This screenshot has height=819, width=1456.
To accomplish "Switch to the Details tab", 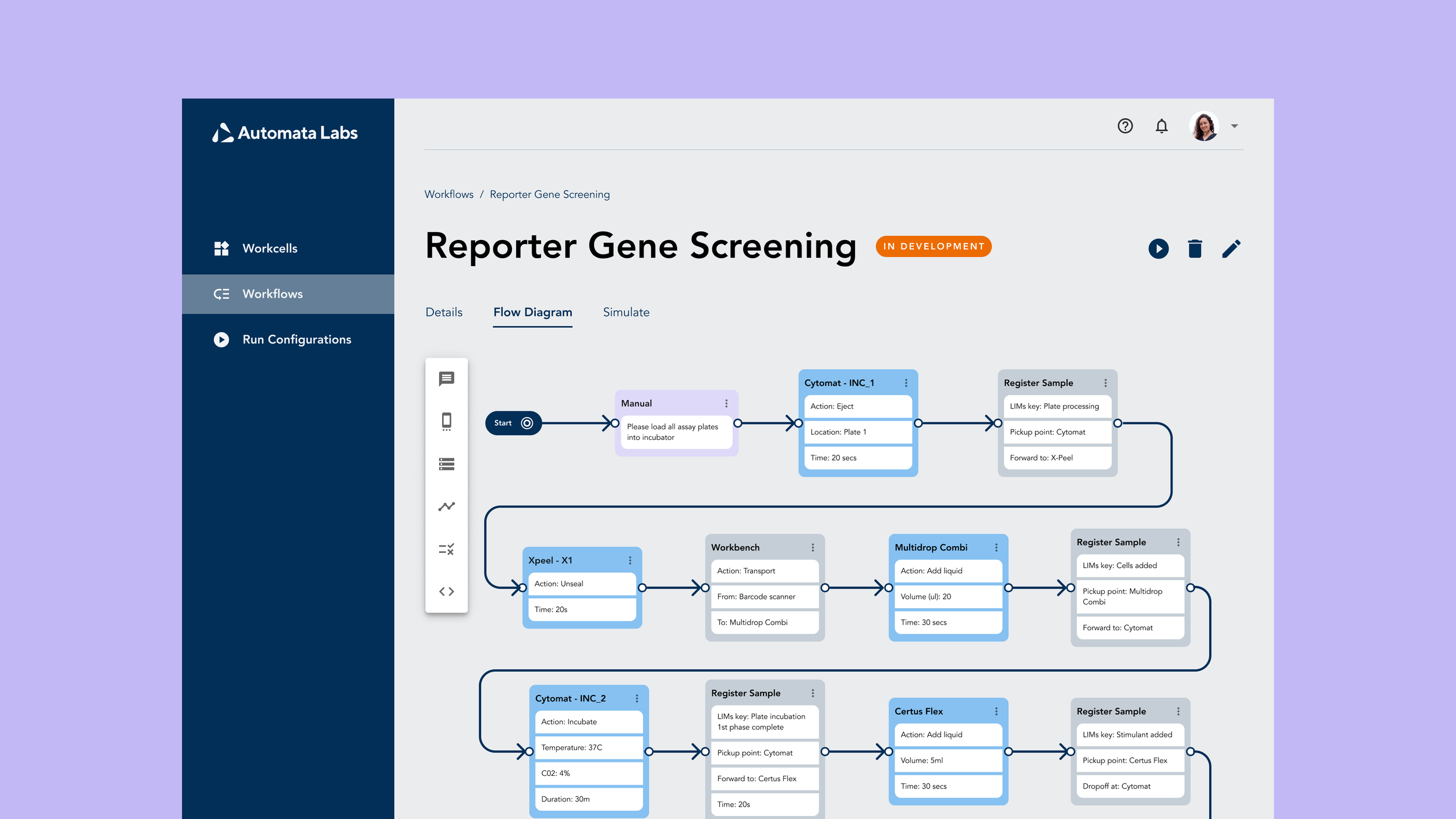I will click(444, 312).
